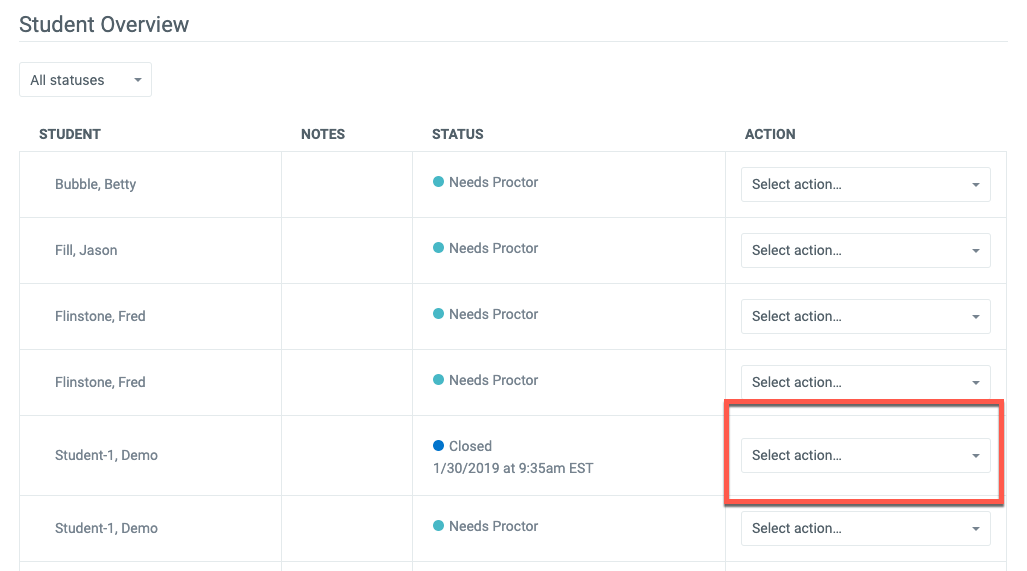
Task: Click the teal dot in last Needs Proctor row
Action: click(438, 525)
